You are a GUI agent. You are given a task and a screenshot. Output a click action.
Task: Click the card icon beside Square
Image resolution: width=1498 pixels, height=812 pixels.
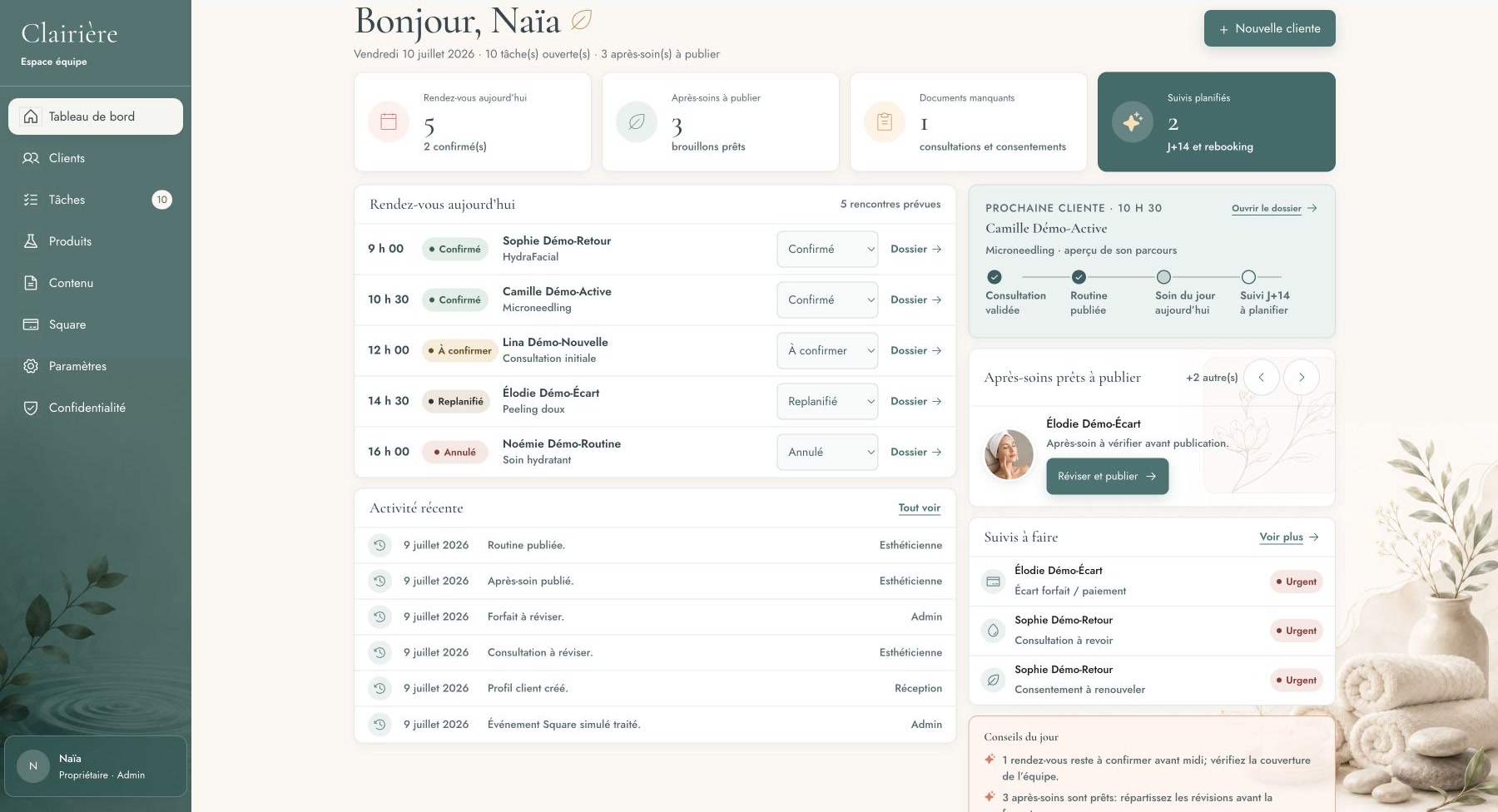[x=31, y=324]
